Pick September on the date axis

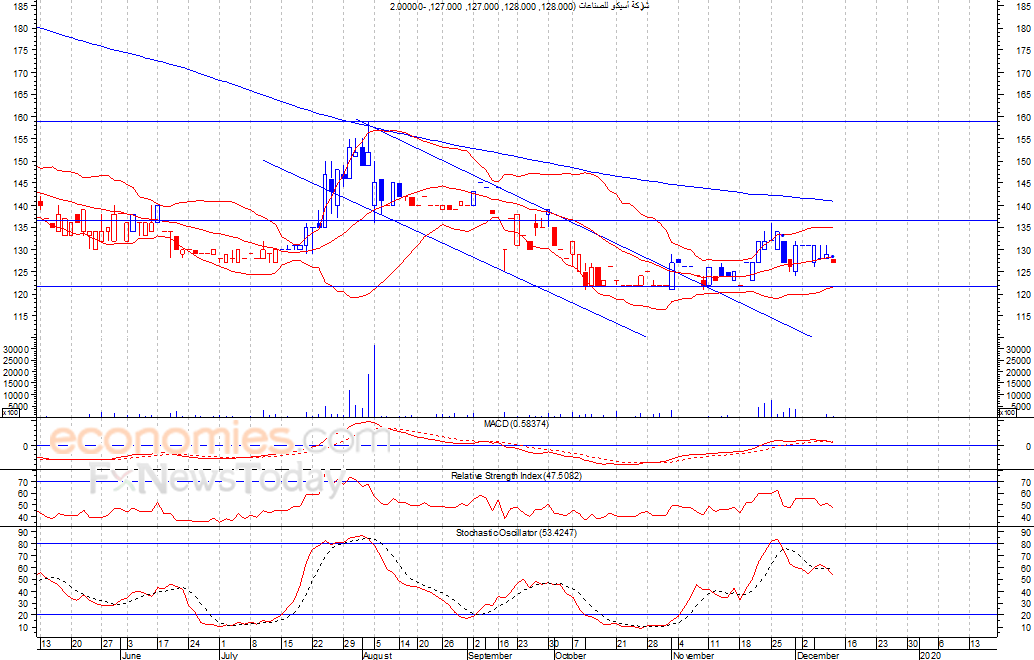point(489,656)
